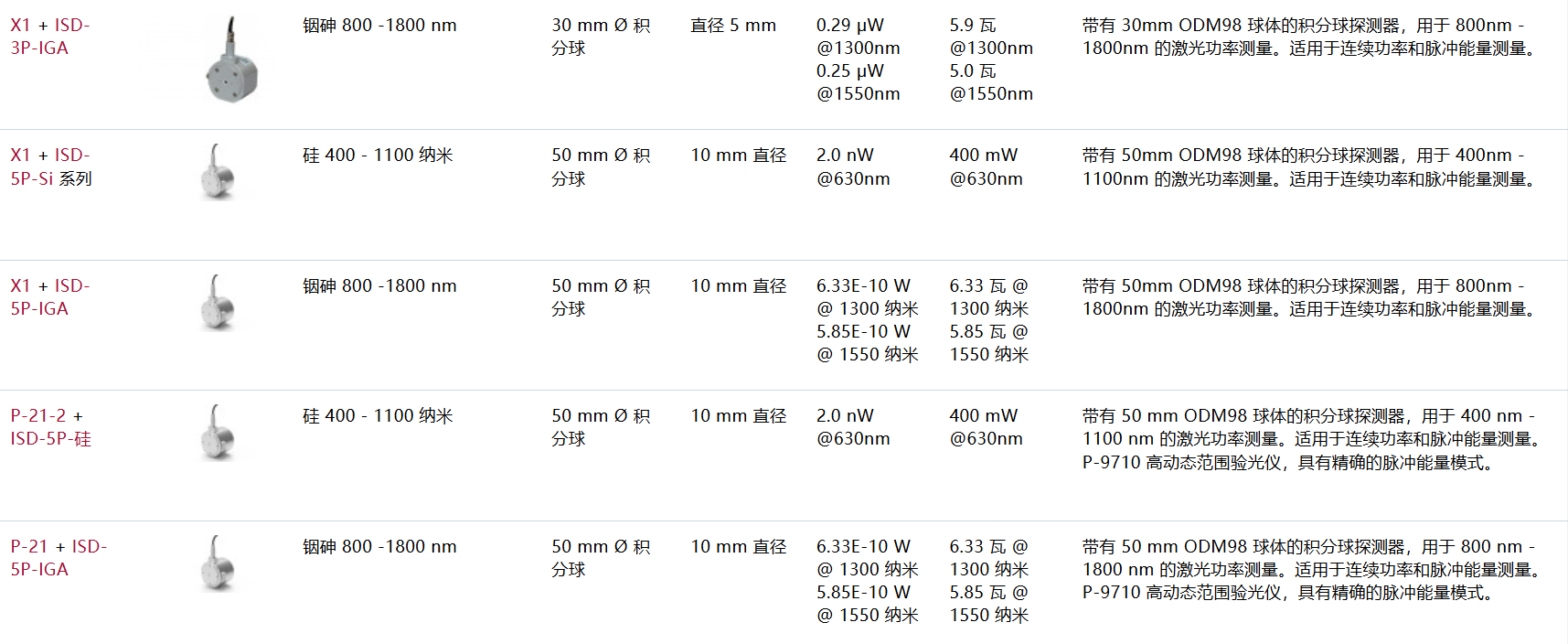Click the X1 ISD-5P-Si sphere detector image
Viewport: 1568px width, 644px height.
218,171
